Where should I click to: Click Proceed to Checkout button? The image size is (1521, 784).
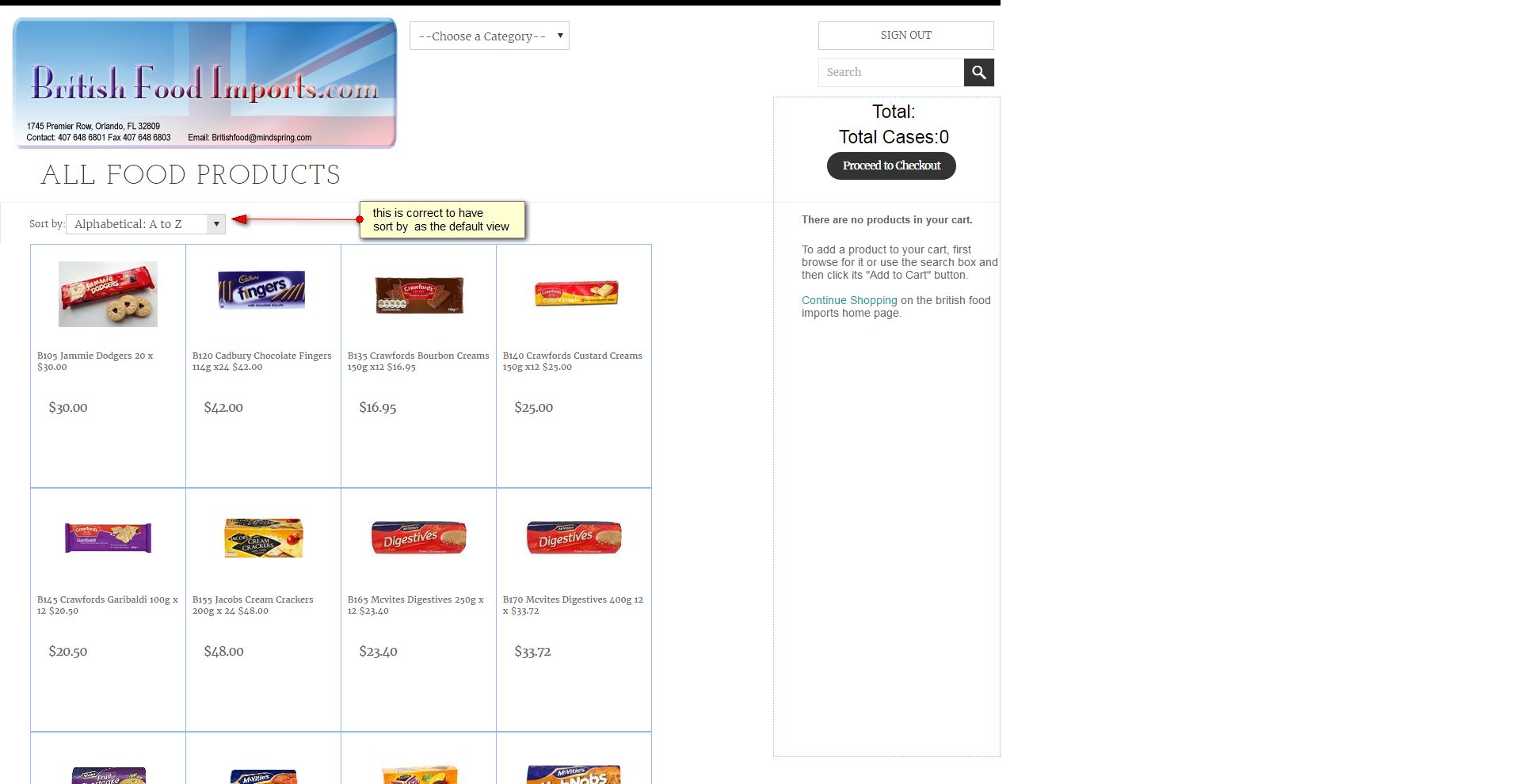[x=891, y=166]
